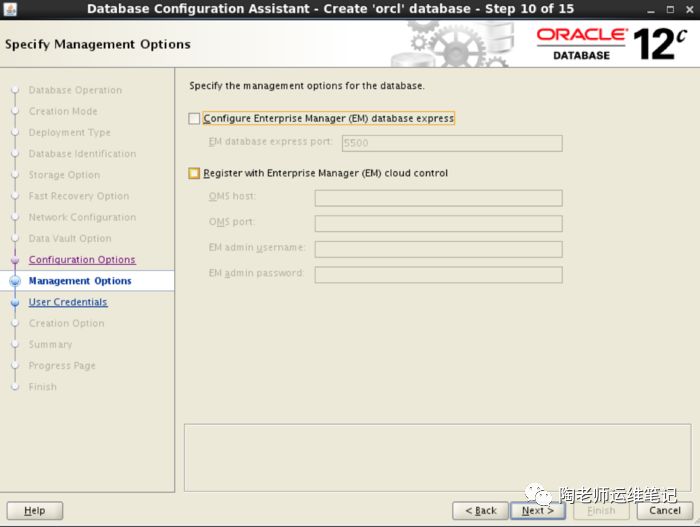
Task: Click the Finish step label in sidebar
Action: pyautogui.click(x=42, y=387)
